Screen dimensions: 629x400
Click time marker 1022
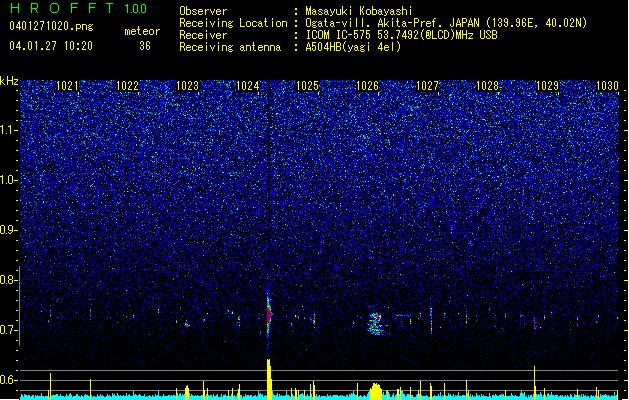pyautogui.click(x=127, y=86)
